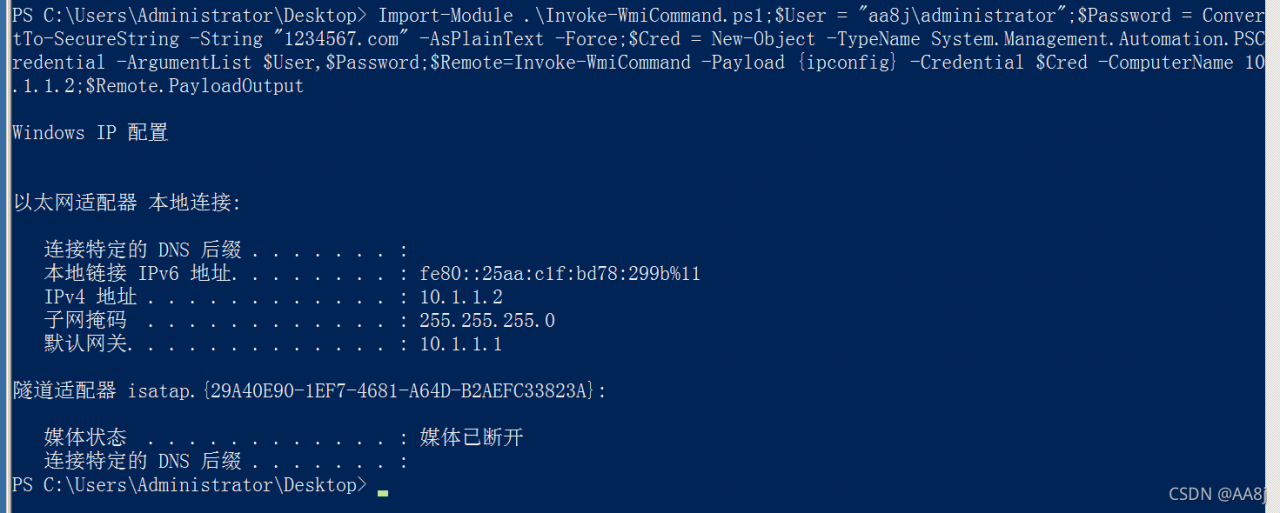Click the "Windows IP 配置" heading line
The image size is (1280, 513).
[90, 133]
